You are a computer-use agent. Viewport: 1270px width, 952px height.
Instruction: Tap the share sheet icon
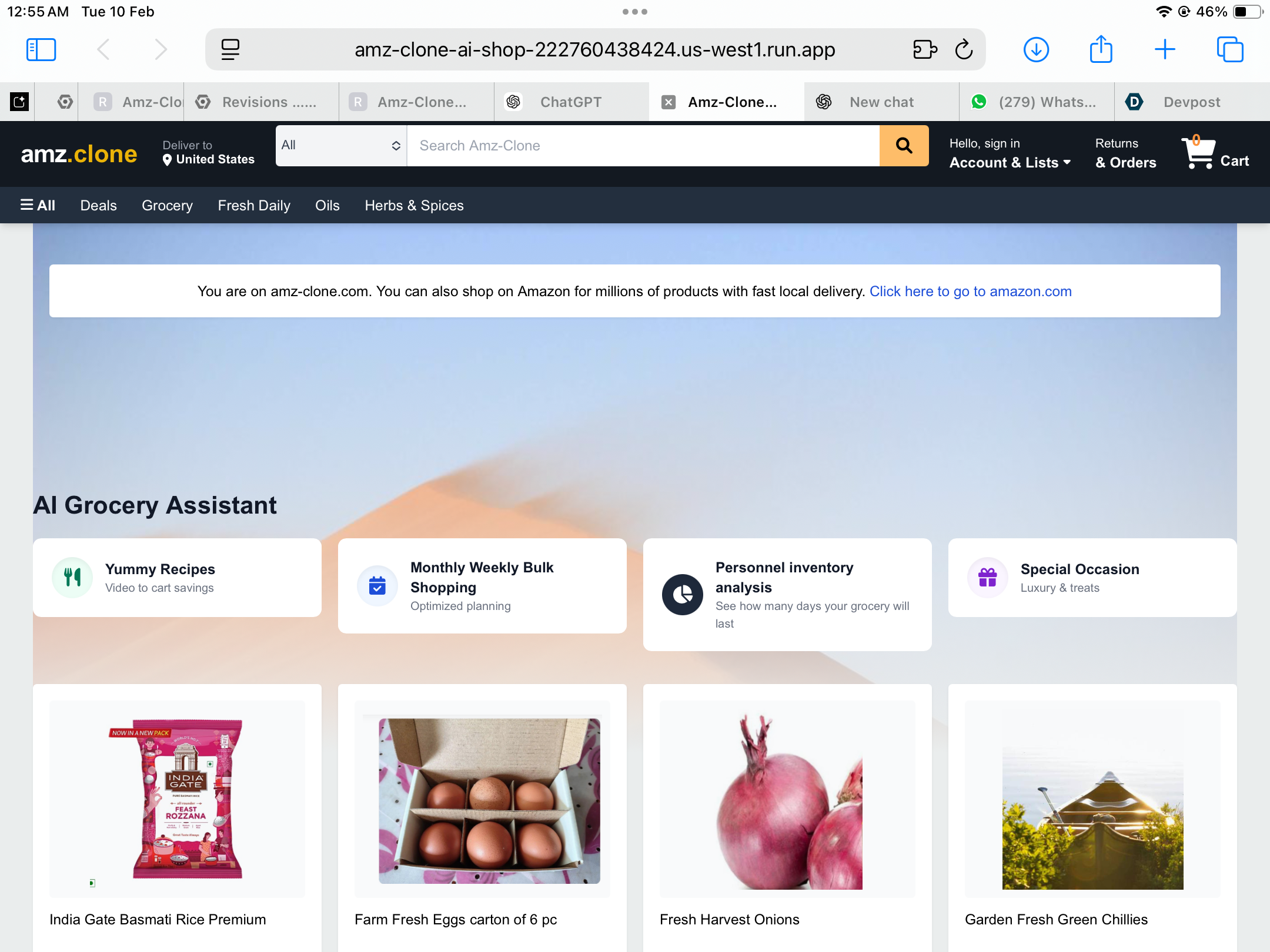point(1101,49)
